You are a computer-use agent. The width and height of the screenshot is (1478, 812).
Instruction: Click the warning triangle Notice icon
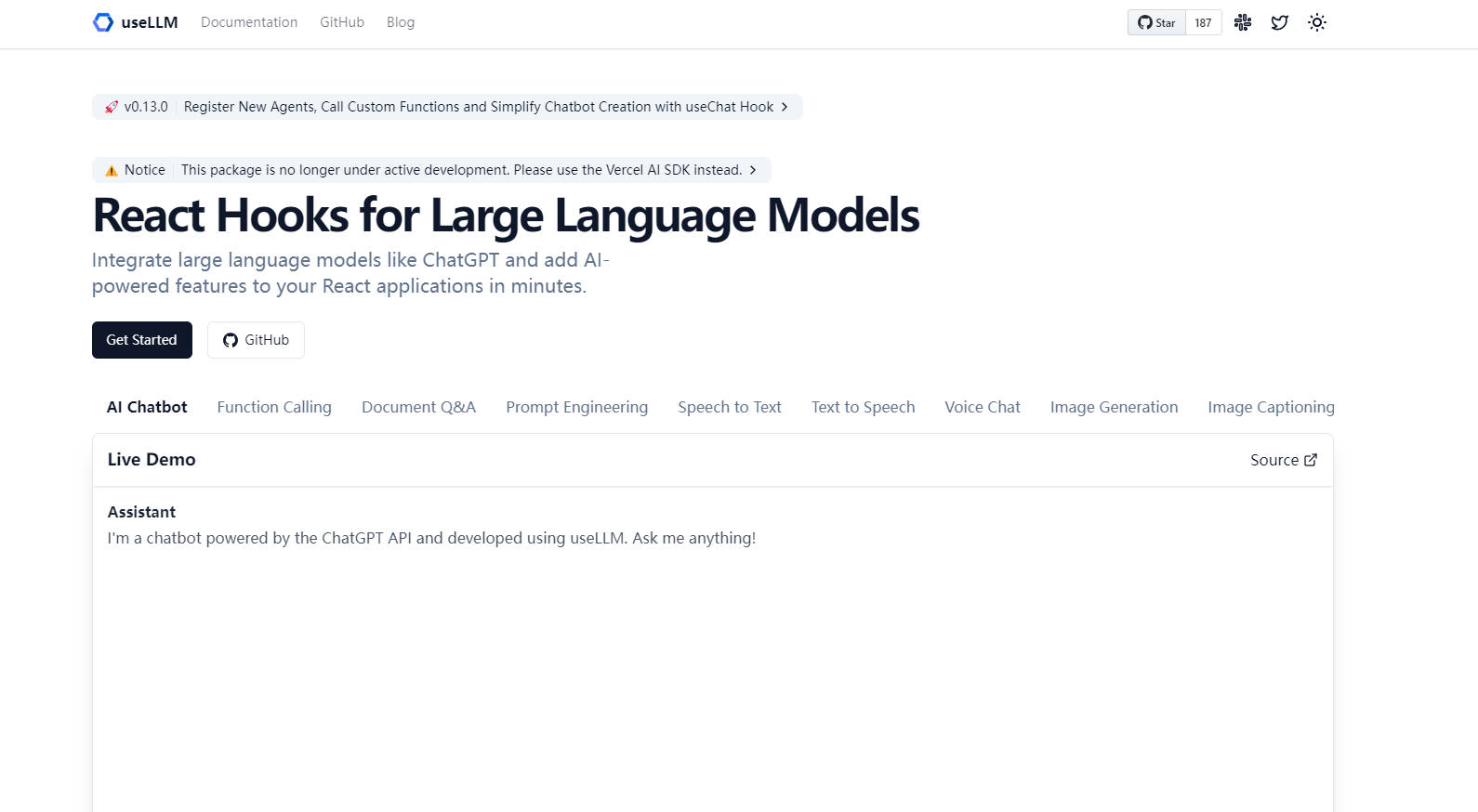click(112, 170)
